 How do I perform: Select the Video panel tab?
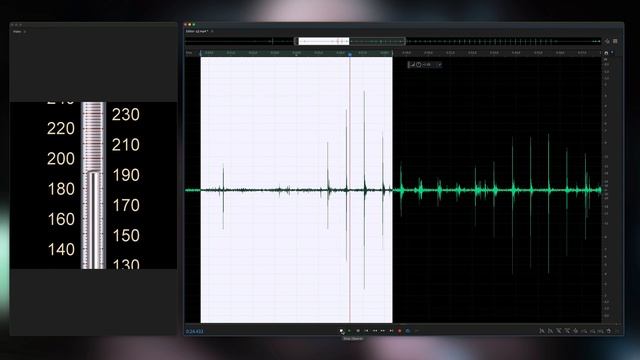[17, 31]
